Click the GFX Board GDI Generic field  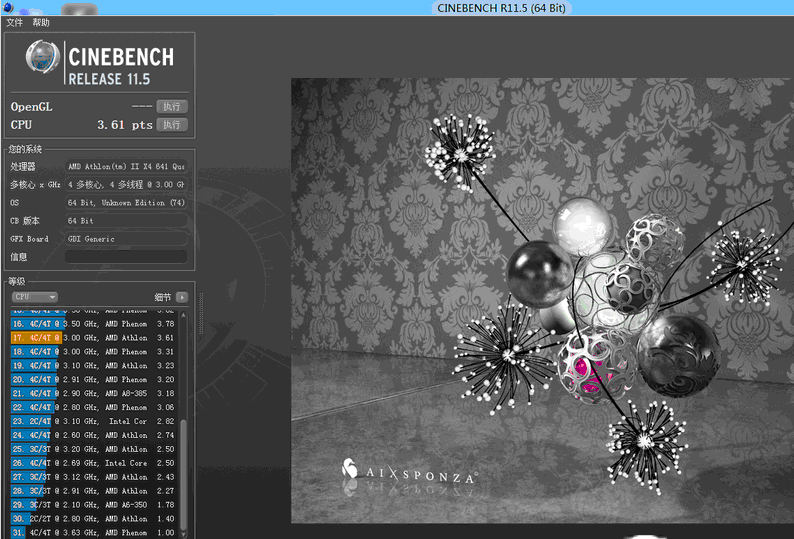click(x=126, y=239)
